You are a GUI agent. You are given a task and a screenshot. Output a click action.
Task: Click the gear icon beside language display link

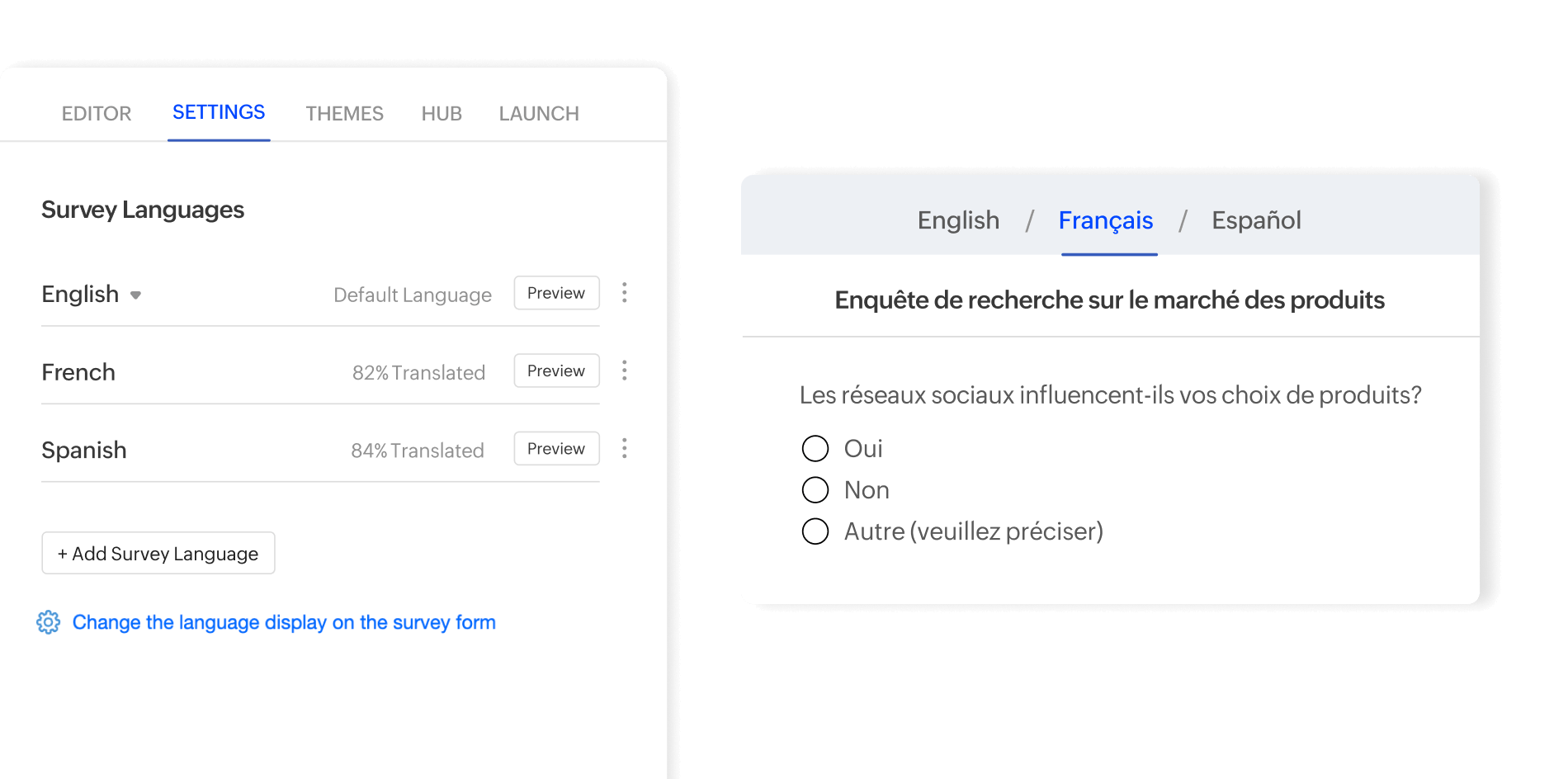[x=48, y=622]
